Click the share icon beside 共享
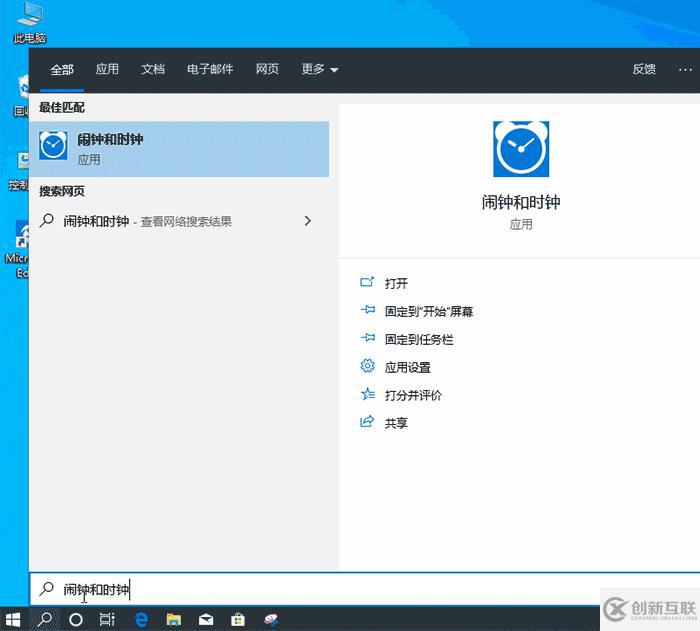The height and width of the screenshot is (631, 700). (x=367, y=422)
